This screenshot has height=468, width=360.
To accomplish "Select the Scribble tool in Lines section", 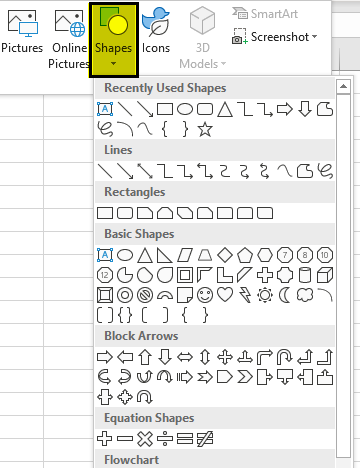I will (x=325, y=171).
